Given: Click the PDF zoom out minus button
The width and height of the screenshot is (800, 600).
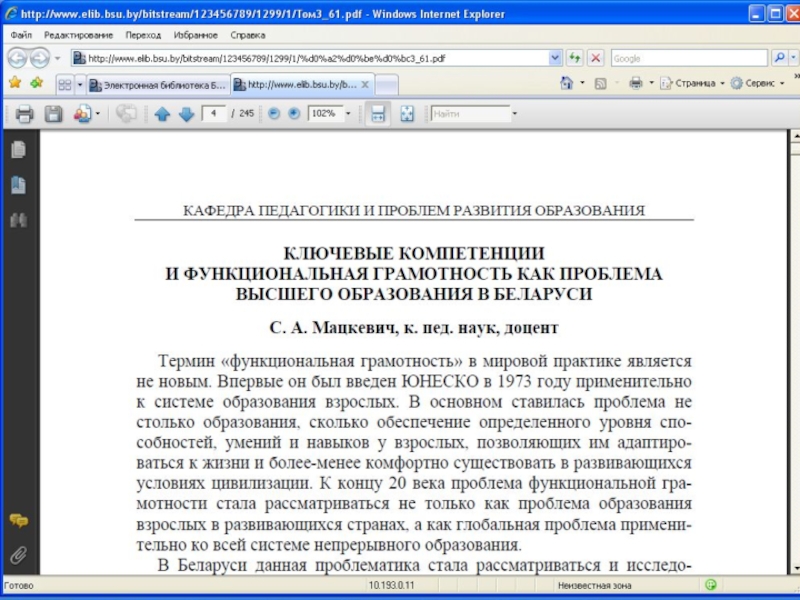Looking at the screenshot, I should [x=274, y=113].
